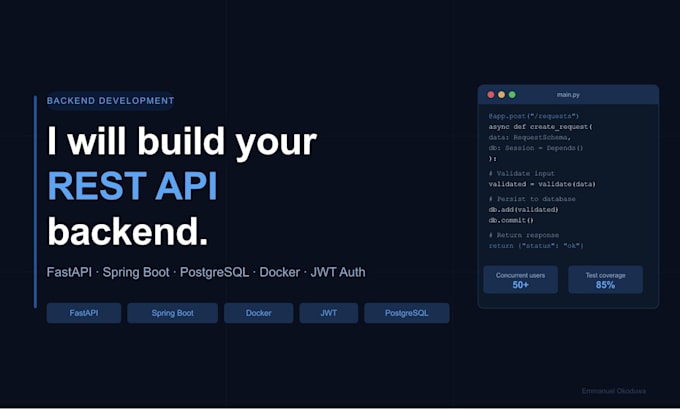Click the FastAPI tag button
The image size is (680, 414).
(x=84, y=313)
